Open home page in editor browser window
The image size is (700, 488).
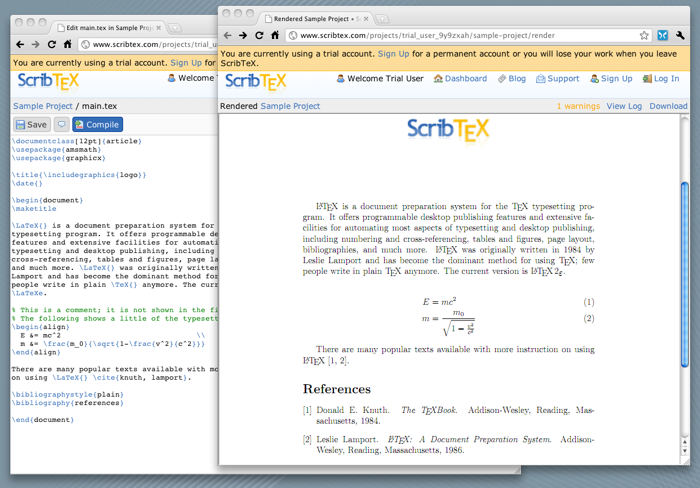[67, 44]
